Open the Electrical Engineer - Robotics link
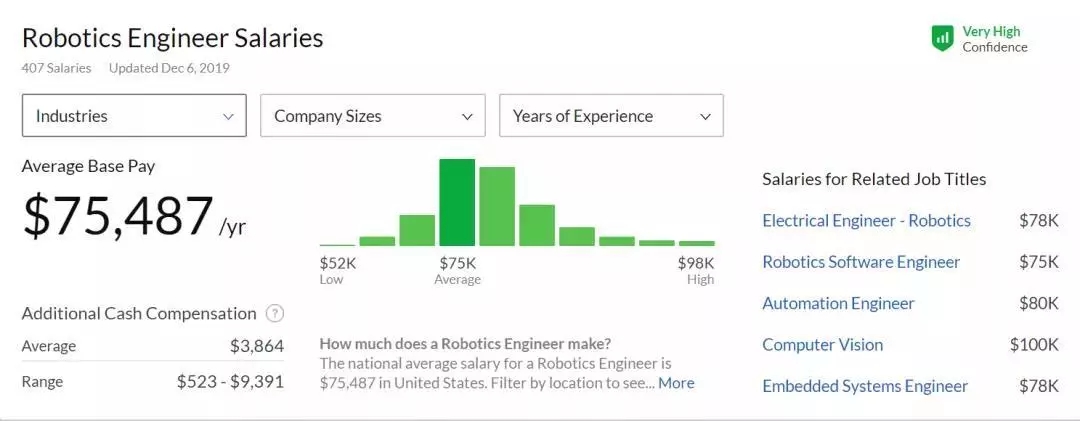 tap(866, 221)
